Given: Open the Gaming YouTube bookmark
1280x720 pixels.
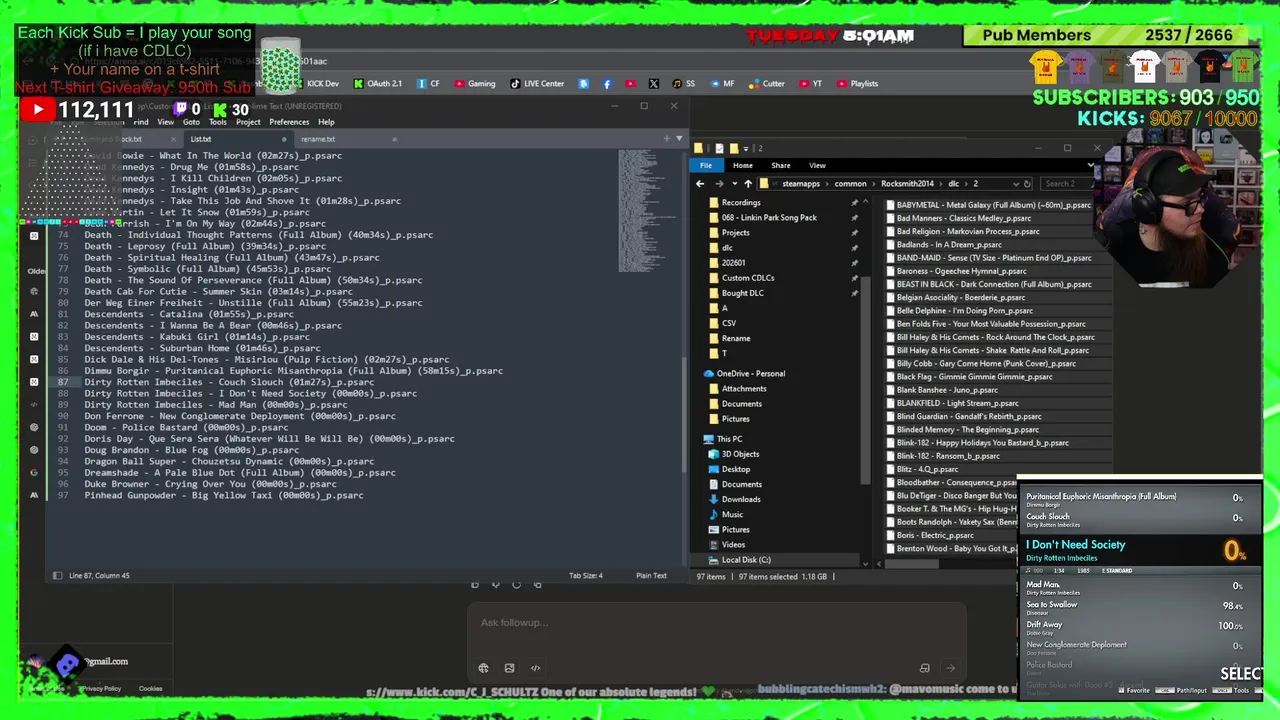Looking at the screenshot, I should tap(475, 84).
